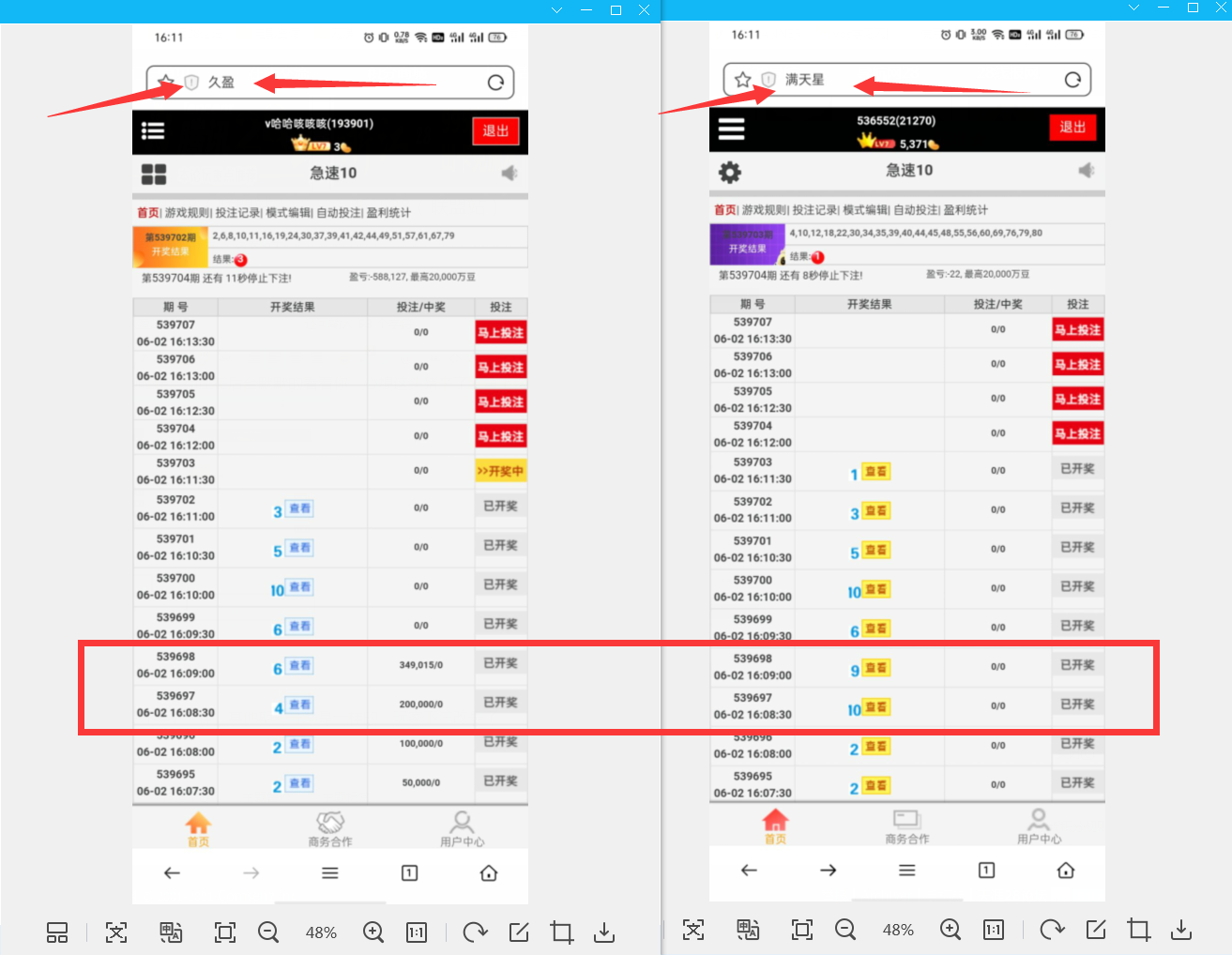The height and width of the screenshot is (955, 1232).
Task: Toggle speaker sound icon in left phone screen
Action: pos(510,173)
